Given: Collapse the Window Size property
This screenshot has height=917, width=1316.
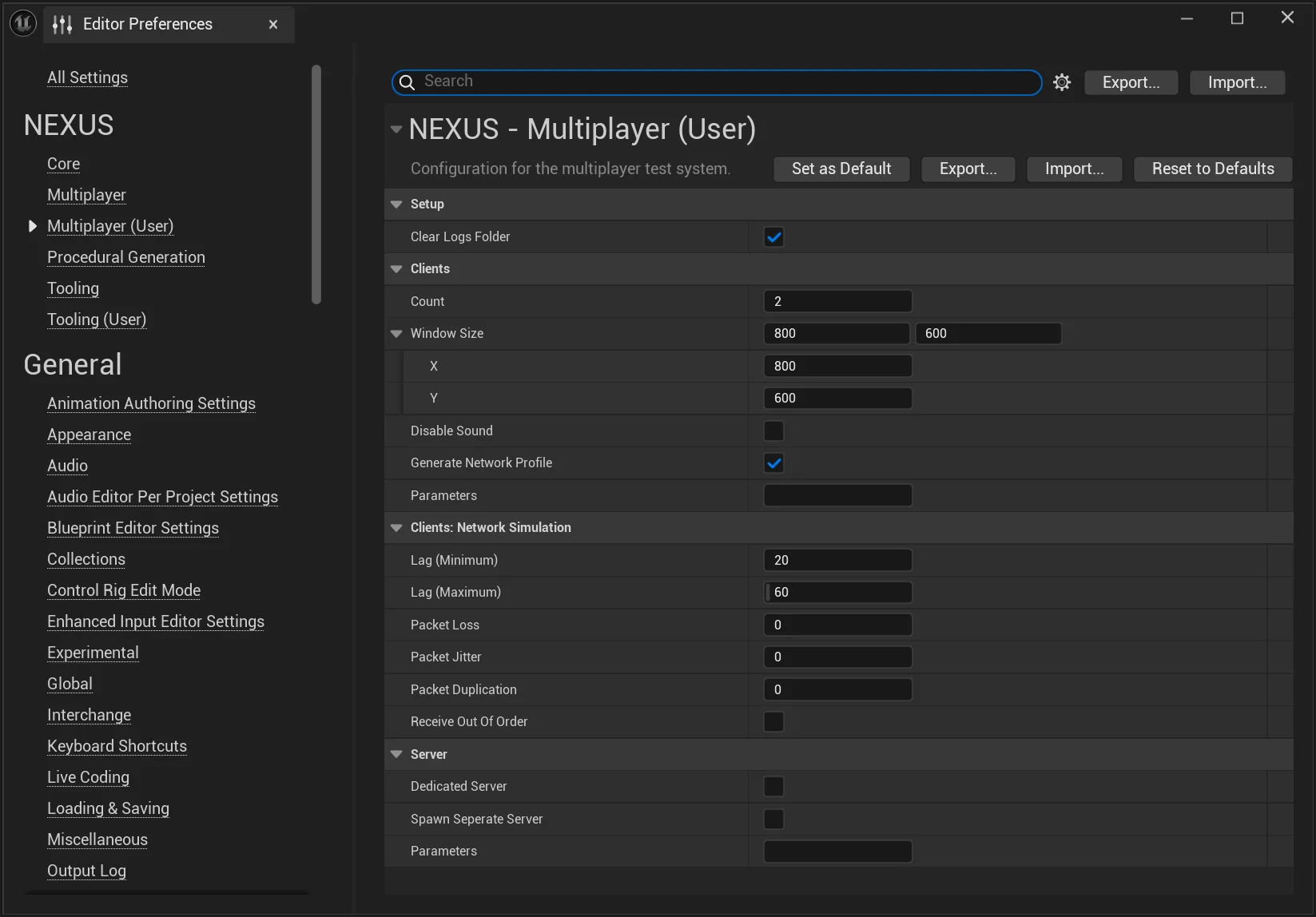Looking at the screenshot, I should pyautogui.click(x=396, y=334).
